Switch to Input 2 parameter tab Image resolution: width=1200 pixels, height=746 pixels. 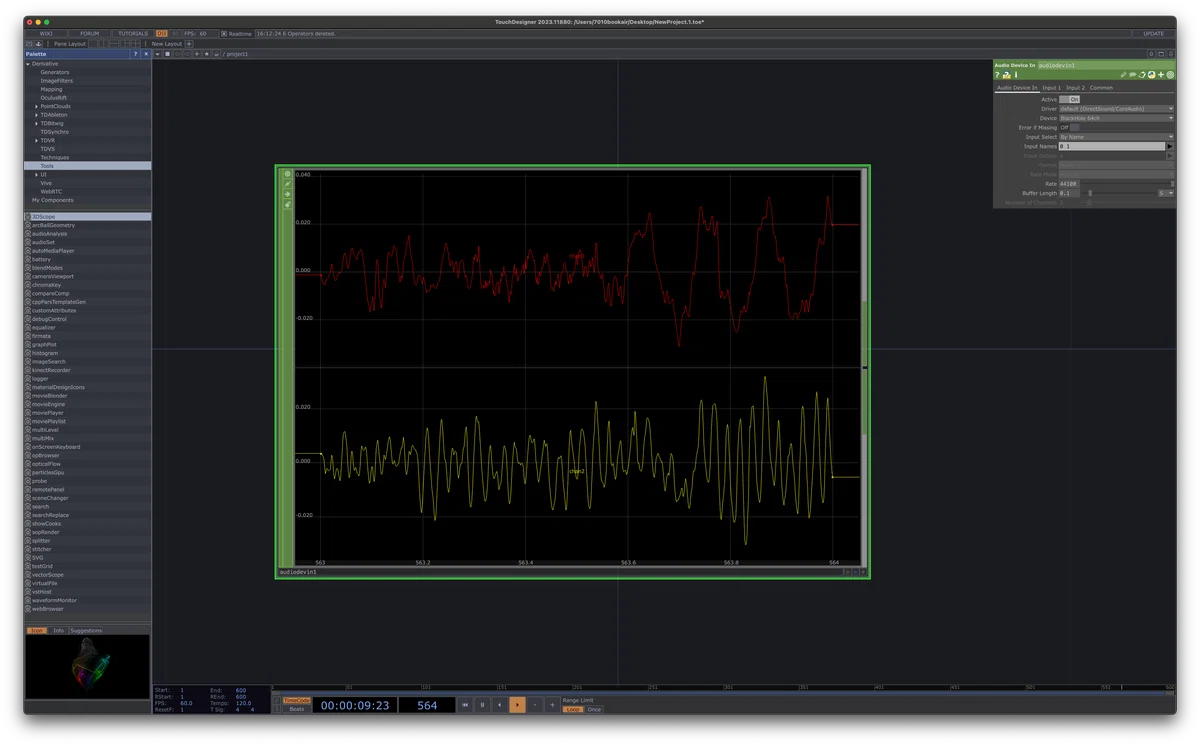1075,88
